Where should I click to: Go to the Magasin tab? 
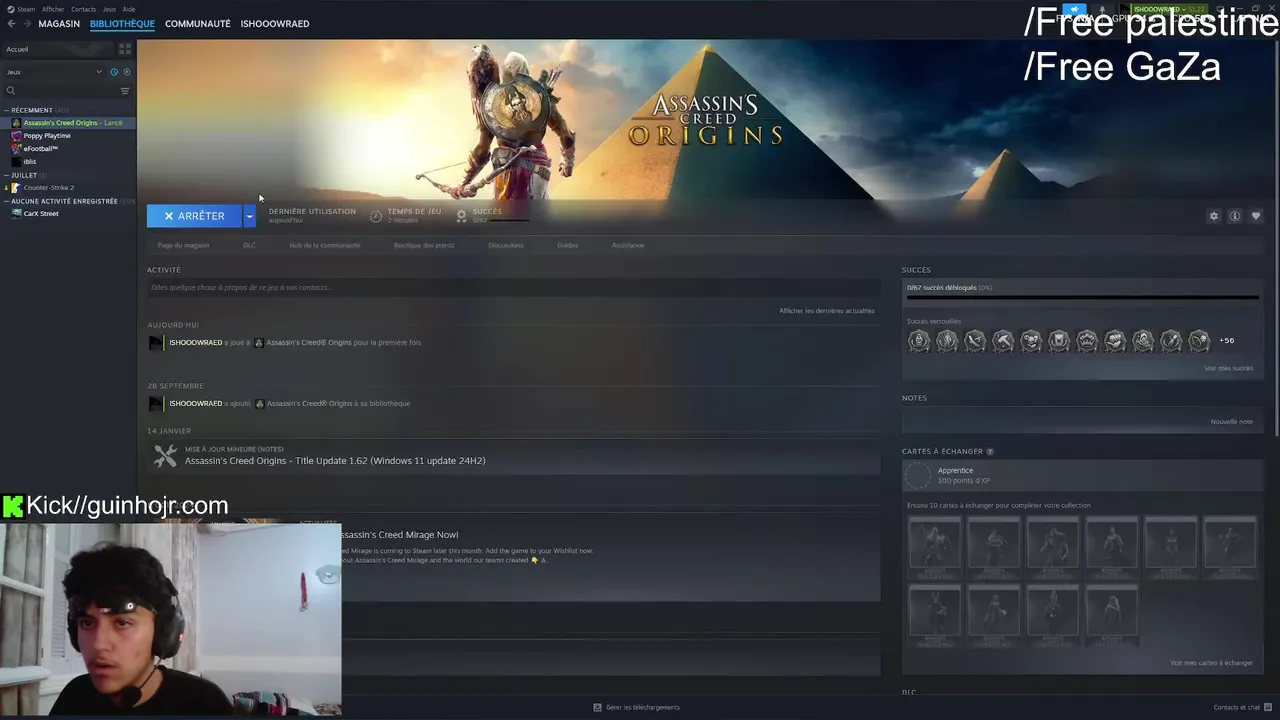(x=59, y=23)
